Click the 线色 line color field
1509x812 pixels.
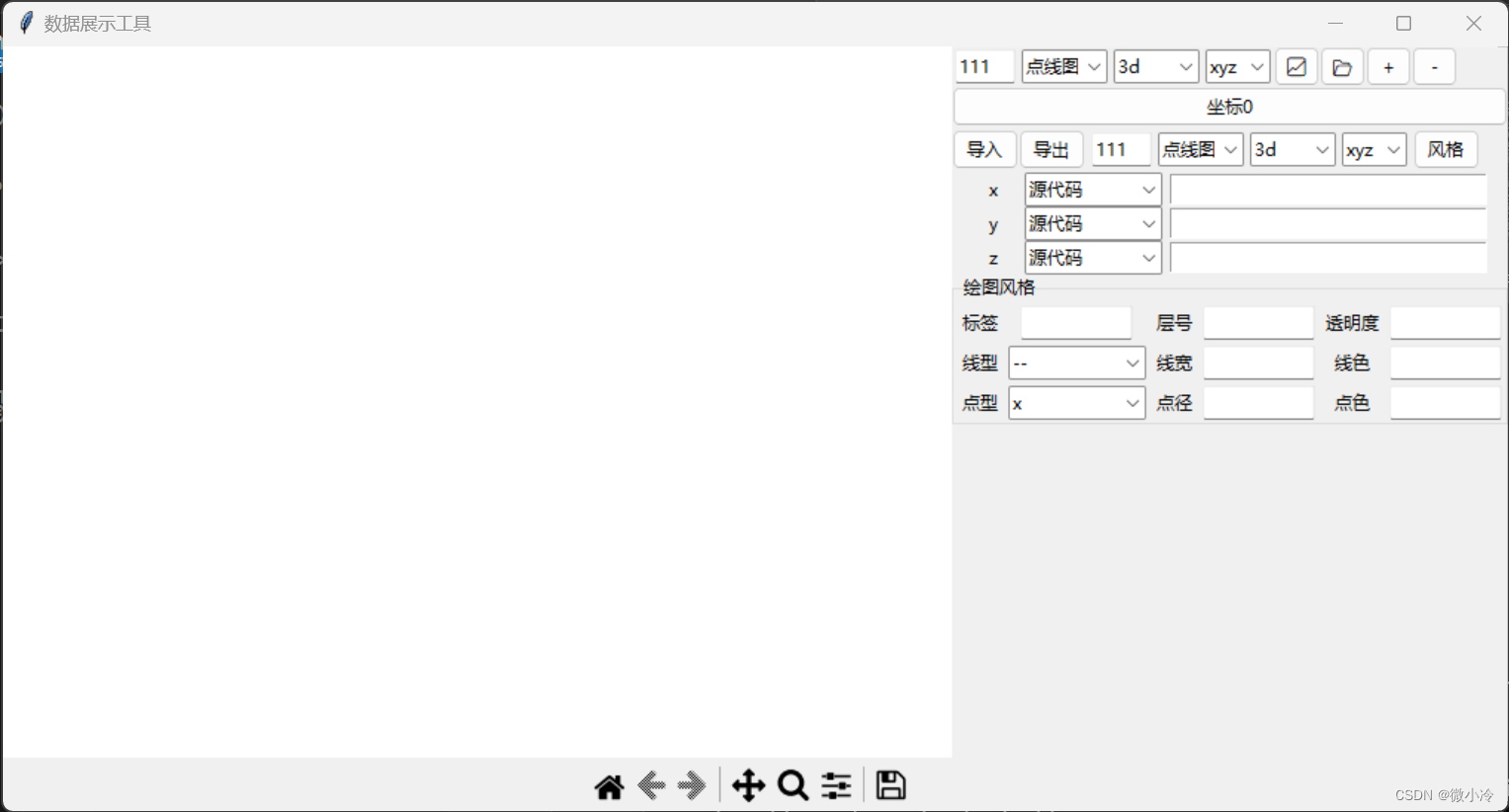tap(1445, 364)
